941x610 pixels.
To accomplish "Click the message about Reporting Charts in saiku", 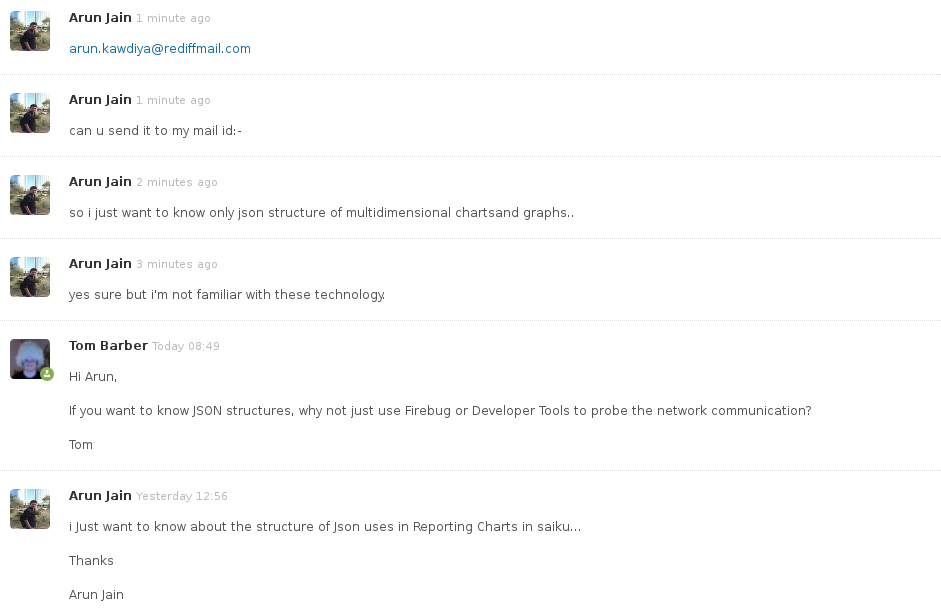I will coord(325,527).
